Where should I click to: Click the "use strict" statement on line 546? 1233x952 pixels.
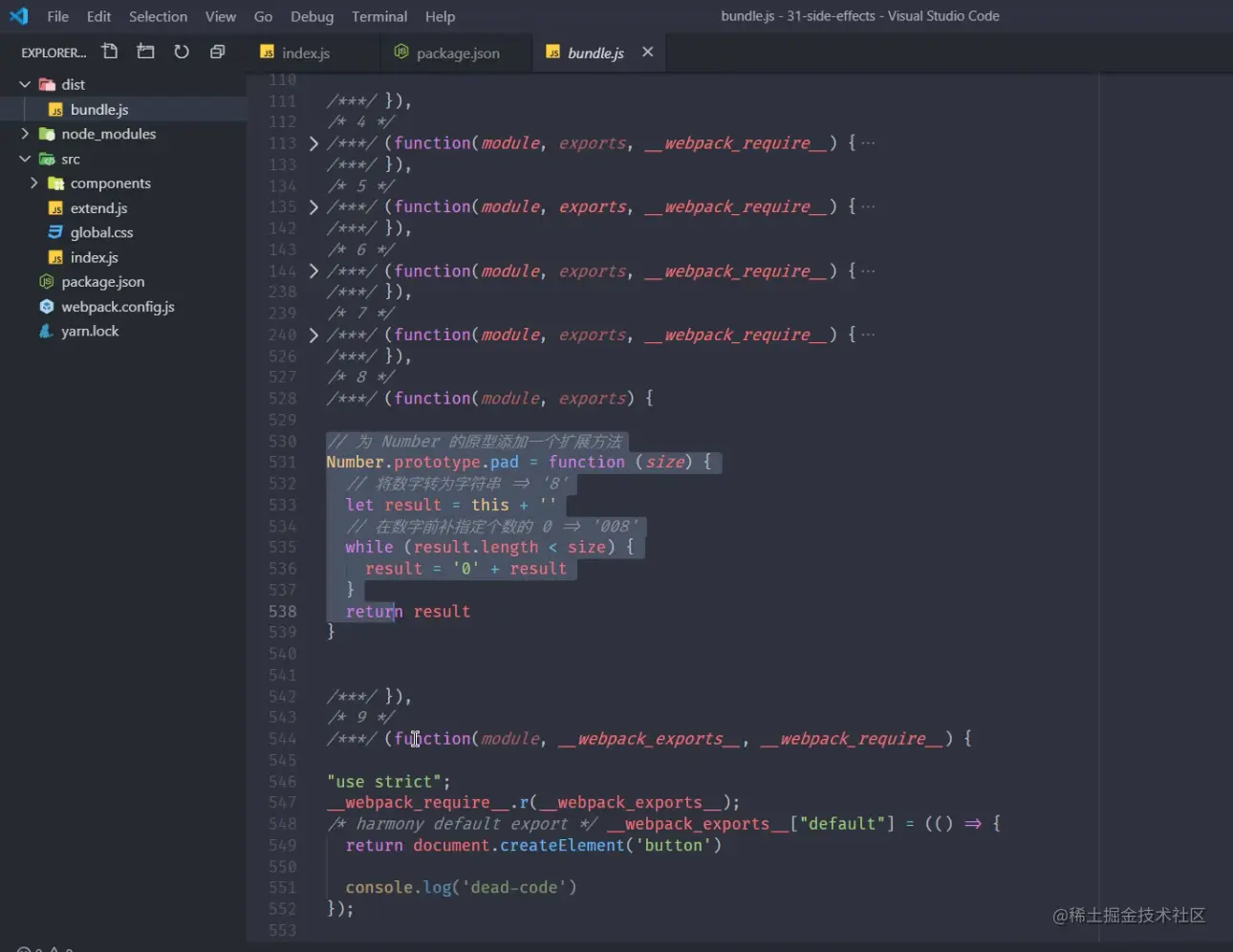(x=388, y=782)
